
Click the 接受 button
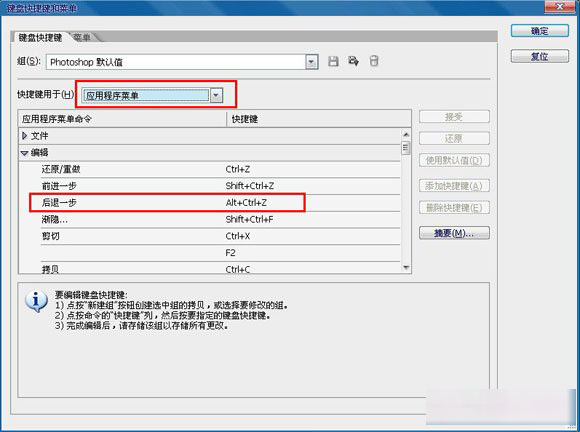[x=454, y=117]
